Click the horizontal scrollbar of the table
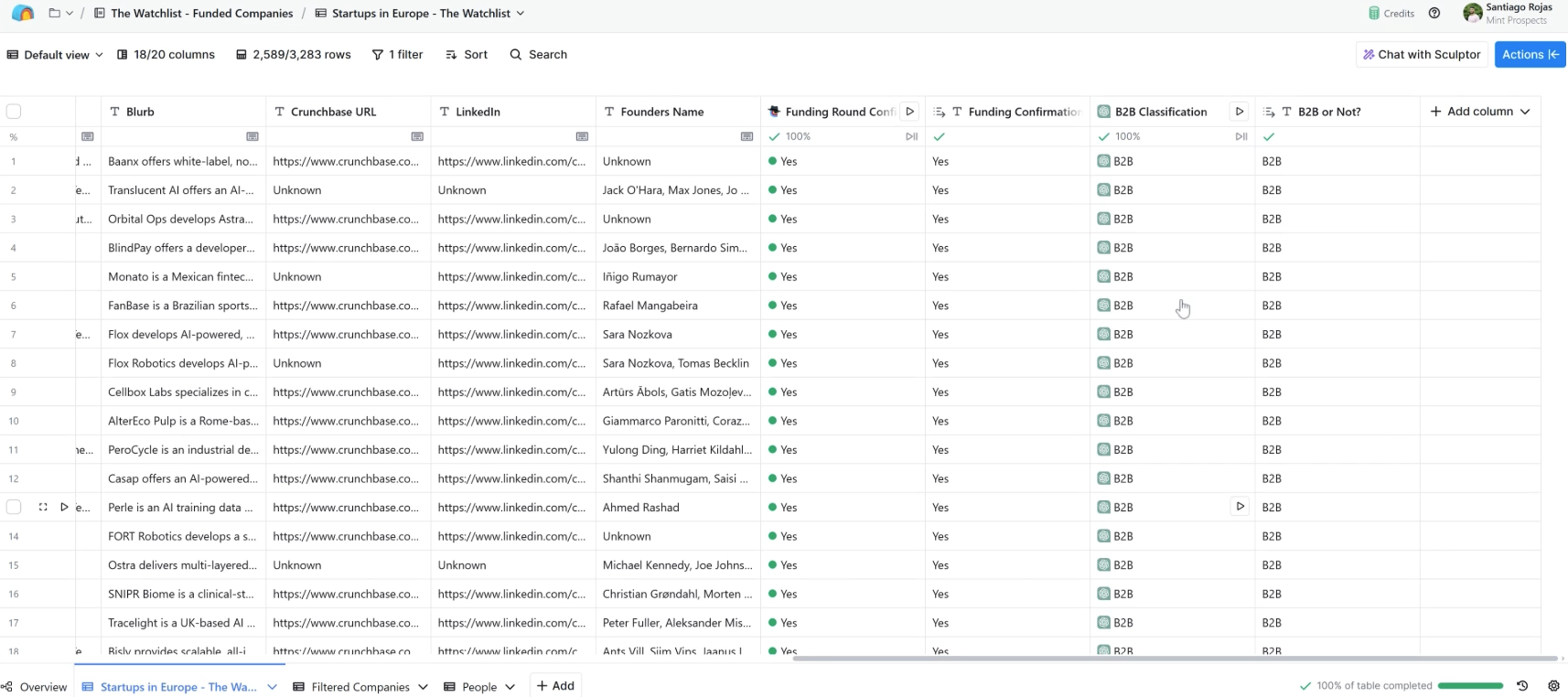Viewport: 1568px width, 697px height. tap(1175, 659)
